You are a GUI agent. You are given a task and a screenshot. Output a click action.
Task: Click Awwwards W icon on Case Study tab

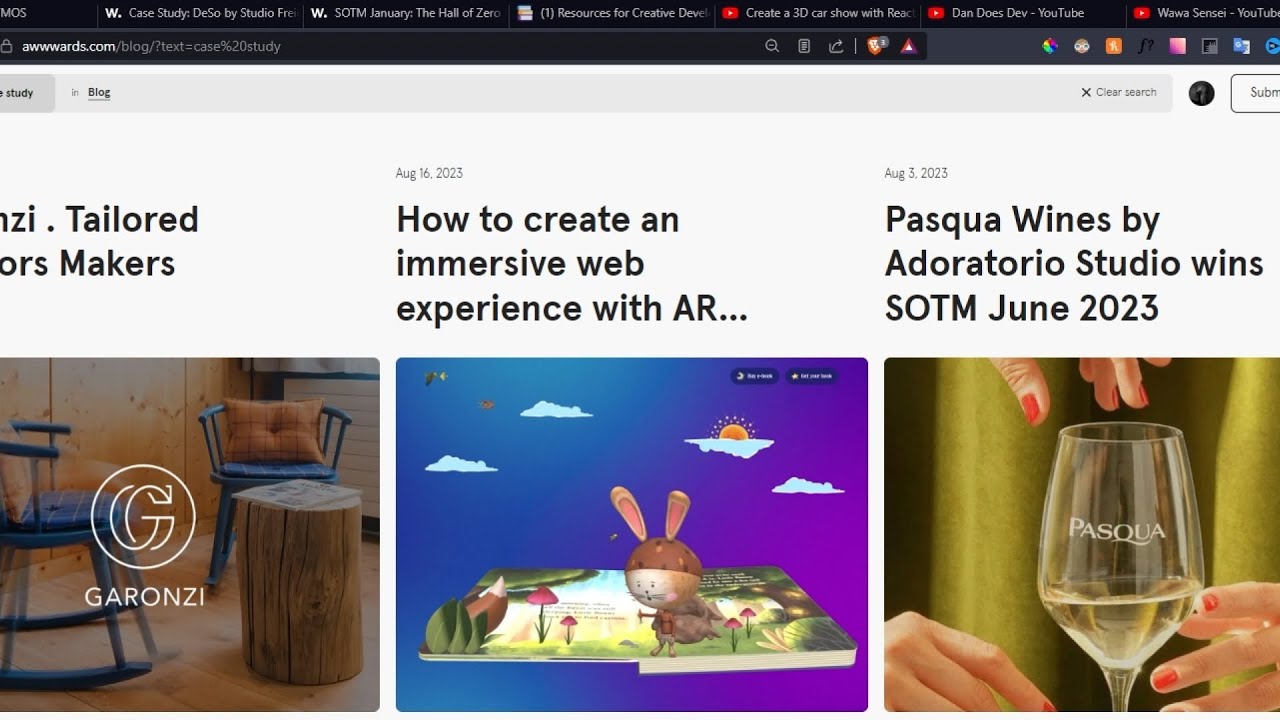[113, 13]
